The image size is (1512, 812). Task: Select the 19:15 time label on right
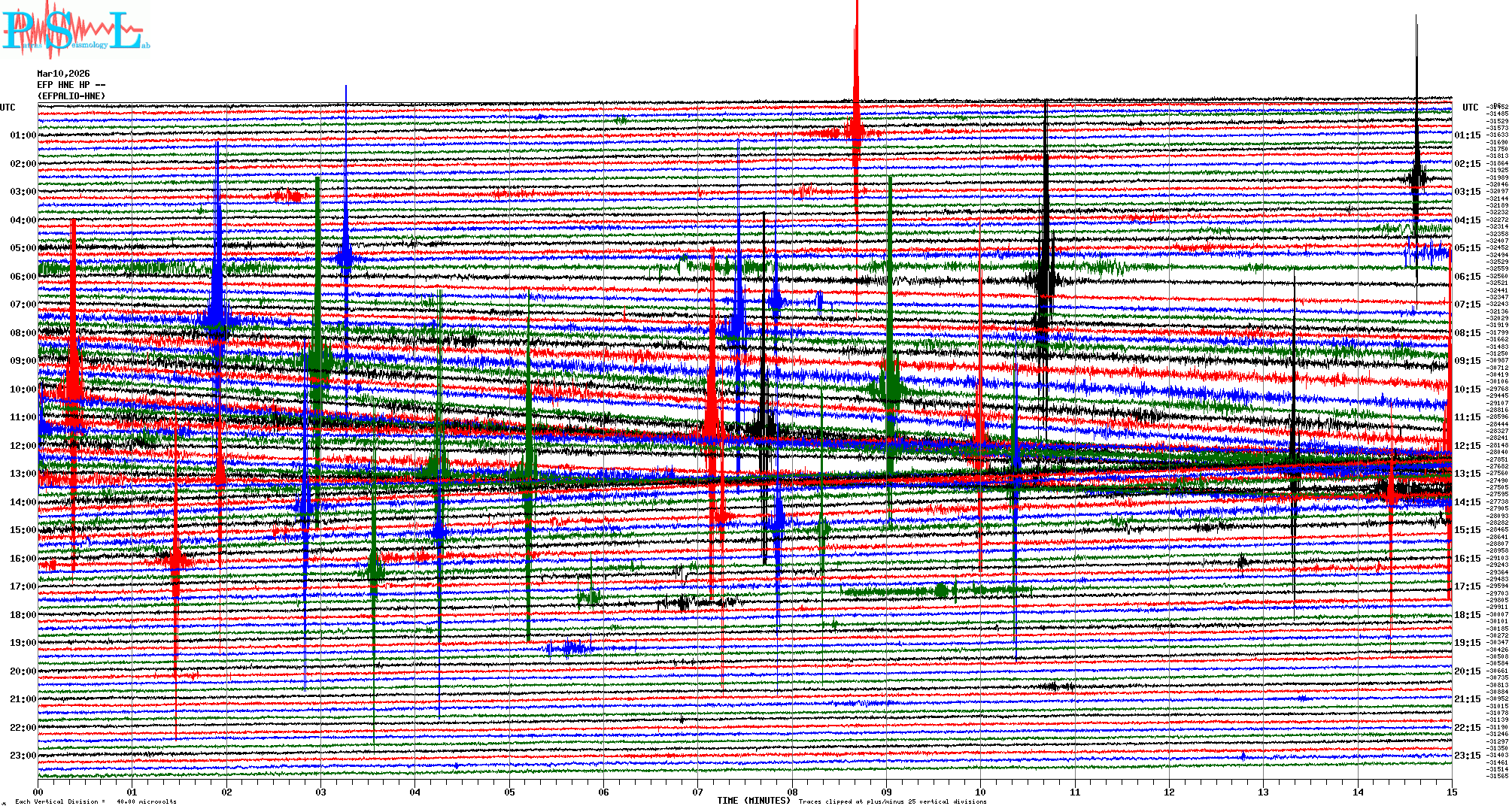[1467, 643]
